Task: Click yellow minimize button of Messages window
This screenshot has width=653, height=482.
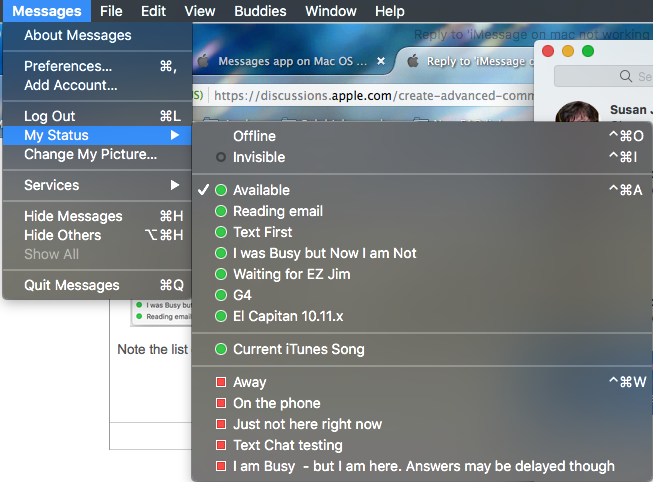Action: (x=568, y=51)
